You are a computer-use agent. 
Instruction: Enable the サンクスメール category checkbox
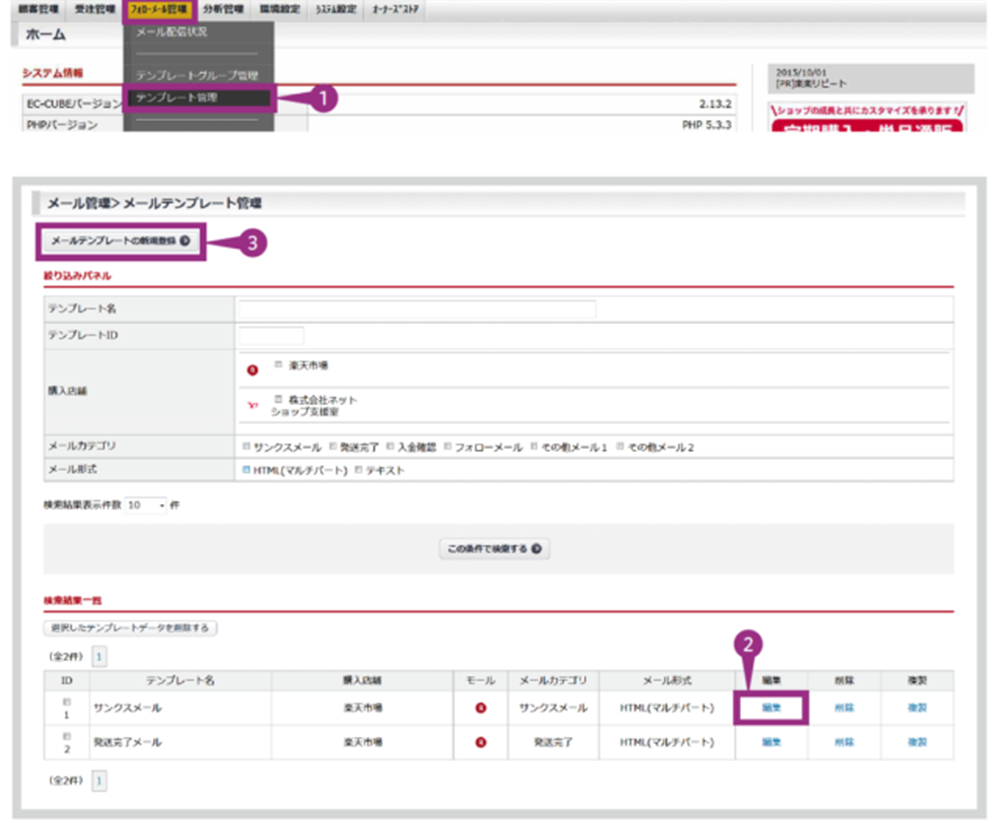[246, 447]
